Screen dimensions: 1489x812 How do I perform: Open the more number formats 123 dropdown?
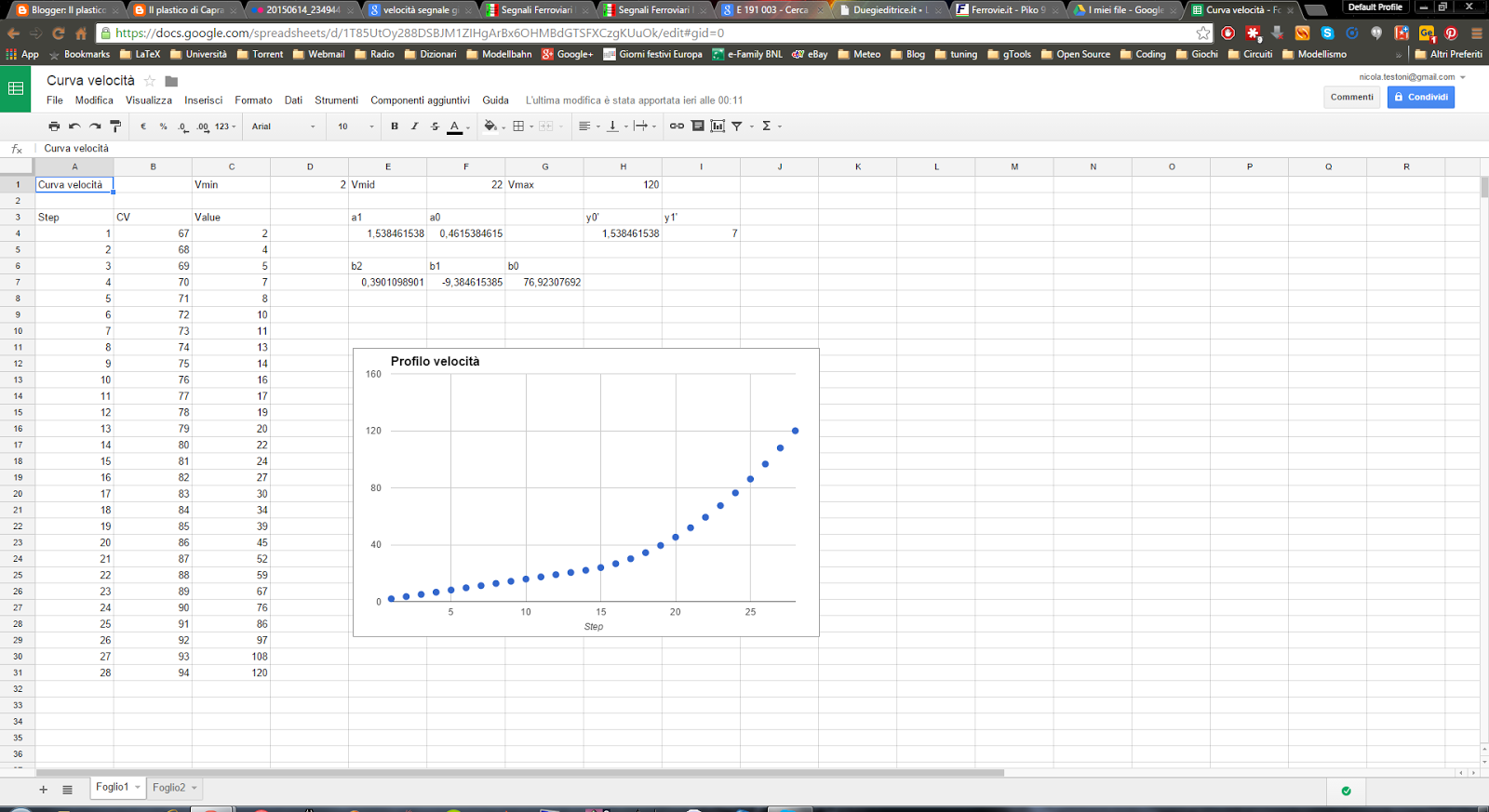[x=225, y=126]
